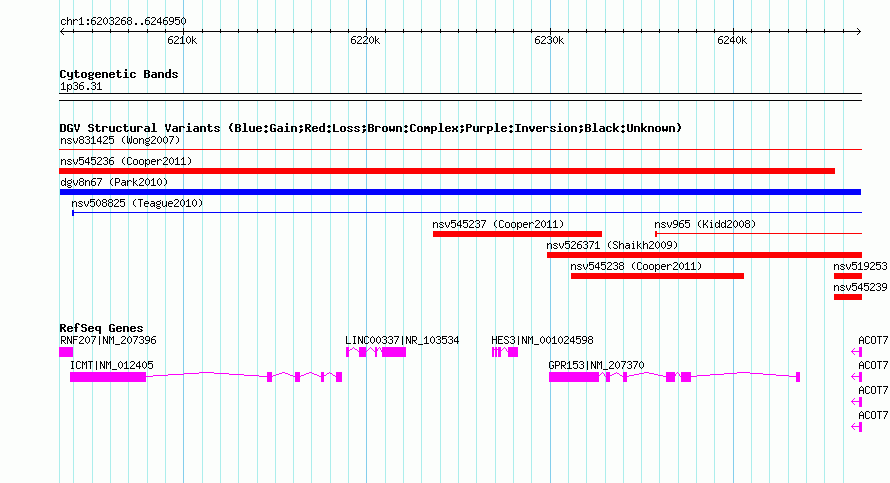Click the nsv545238 (Cooper2011) variant label
This screenshot has width=890, height=483.
(636, 266)
